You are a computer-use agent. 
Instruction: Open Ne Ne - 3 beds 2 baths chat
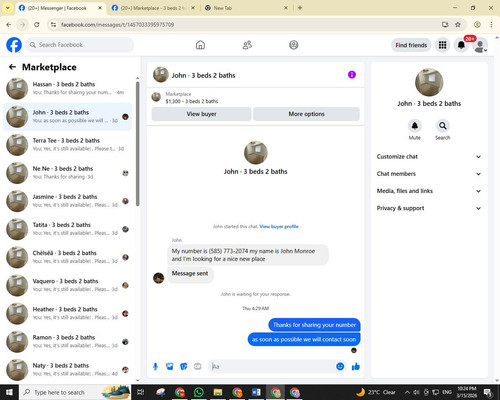[x=68, y=173]
